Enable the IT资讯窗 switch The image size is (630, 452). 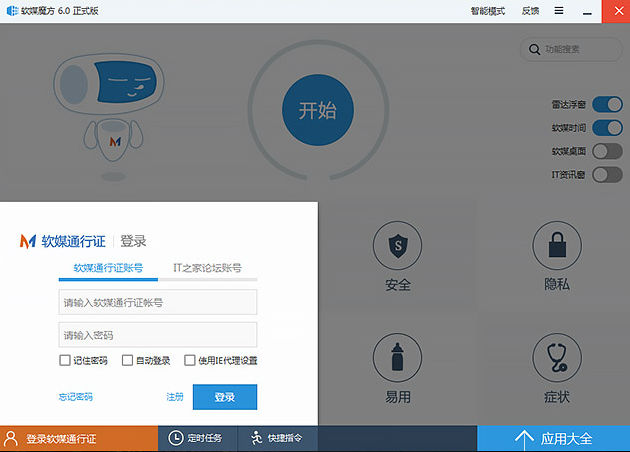coord(607,175)
